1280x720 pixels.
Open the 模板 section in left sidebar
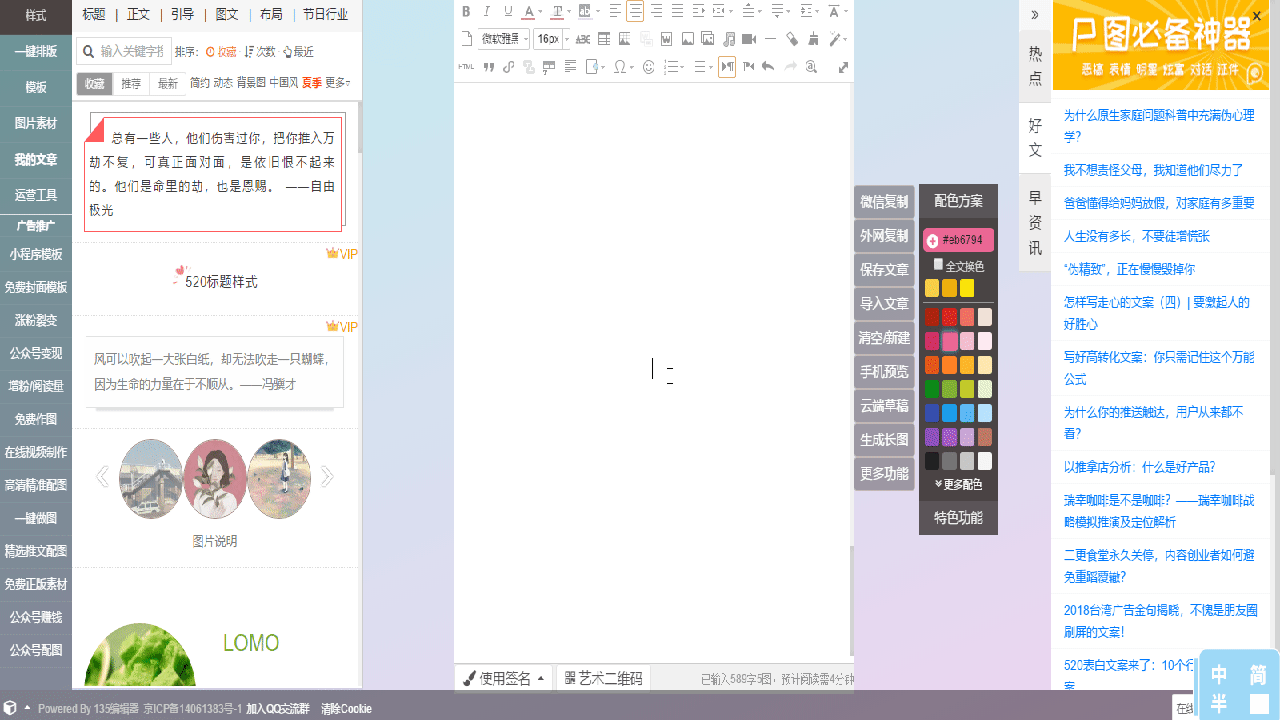tap(36, 87)
